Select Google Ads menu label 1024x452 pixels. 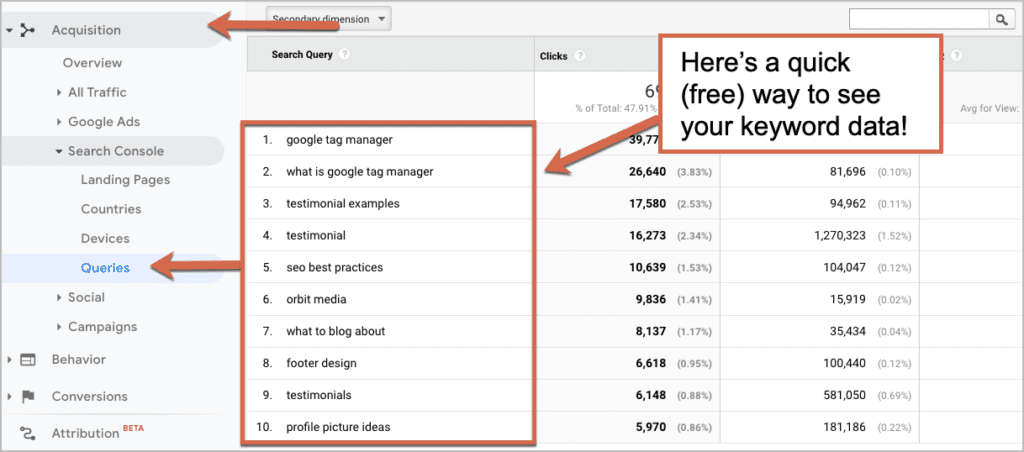point(104,122)
